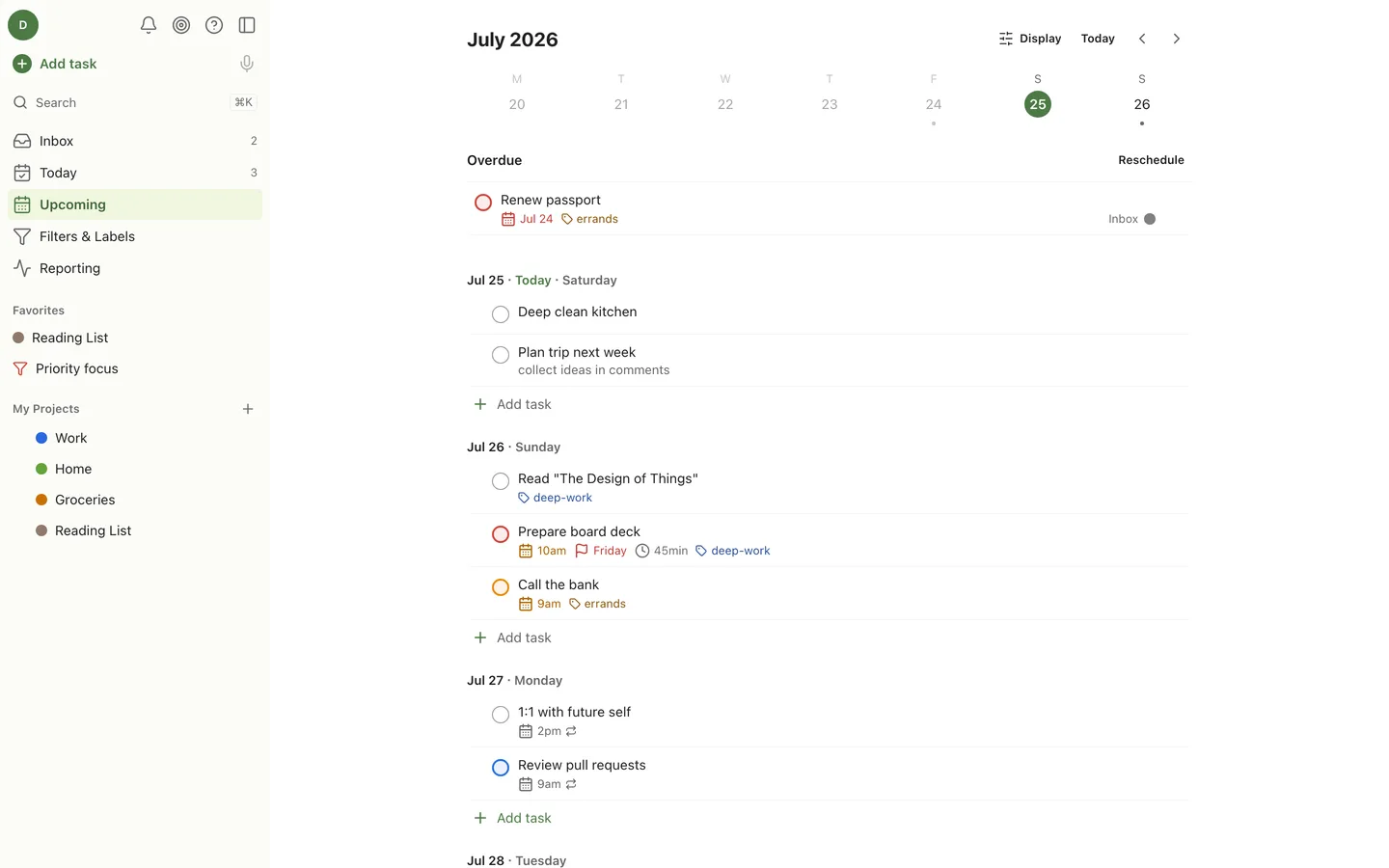Complete the Renew passport task
Viewport: 1389px width, 868px height.
point(483,203)
